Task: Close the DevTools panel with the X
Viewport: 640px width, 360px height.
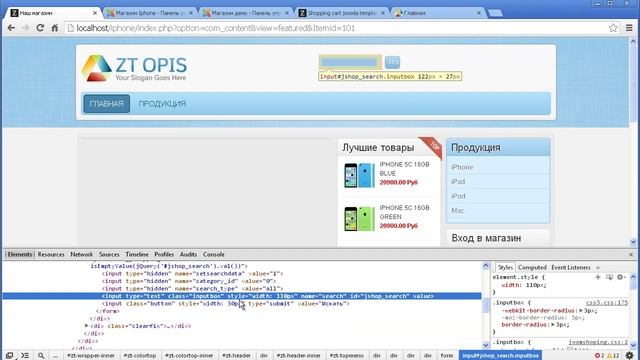Action: point(631,254)
